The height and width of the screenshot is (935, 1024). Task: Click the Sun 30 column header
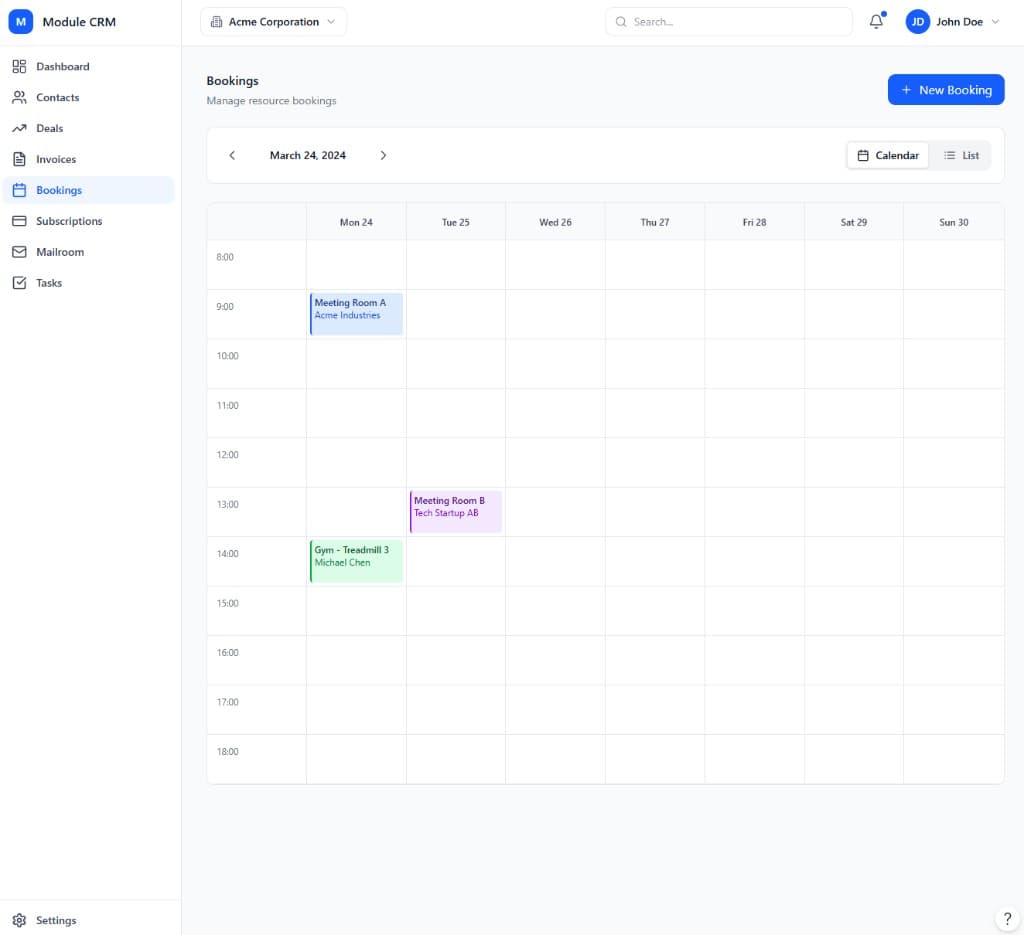pos(953,222)
